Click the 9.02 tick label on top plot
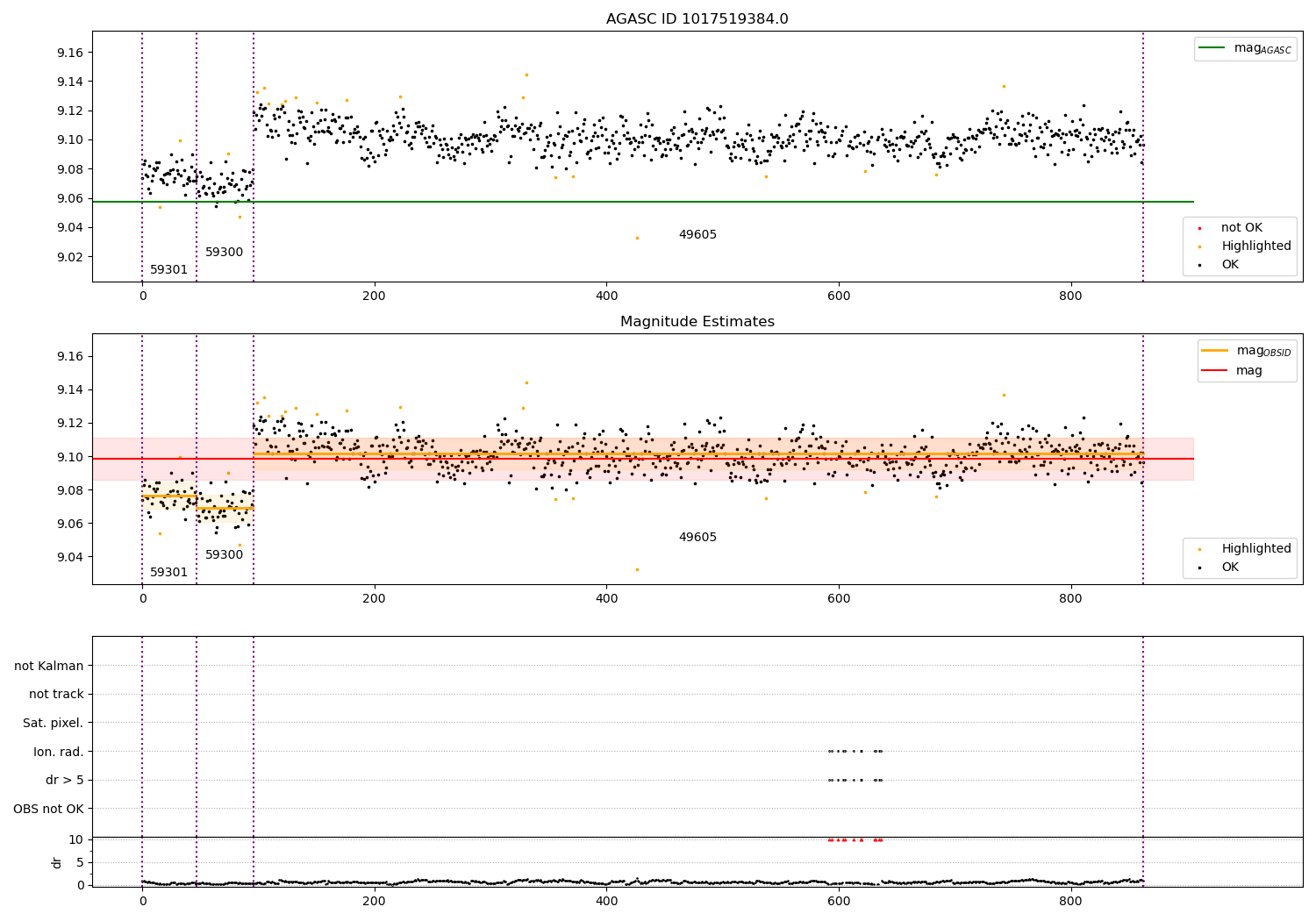Viewport: 1316px width, 921px height. pos(68,257)
